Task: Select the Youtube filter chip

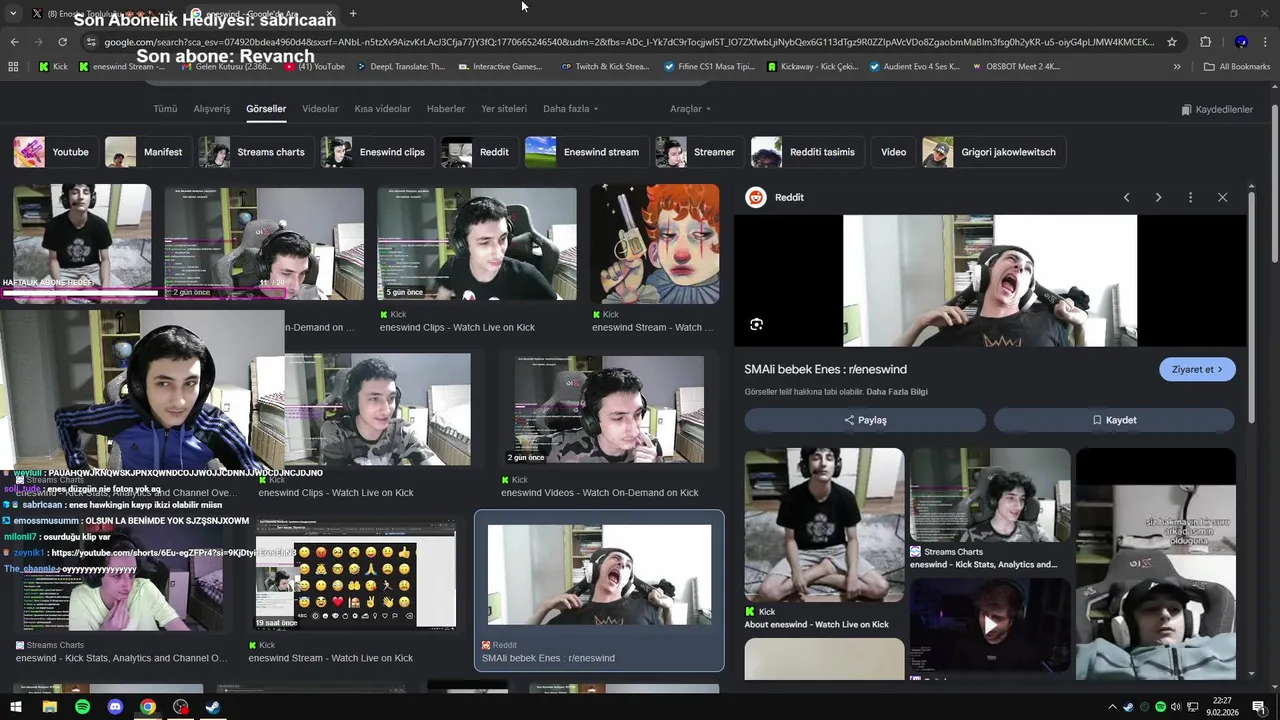Action: pos(57,152)
